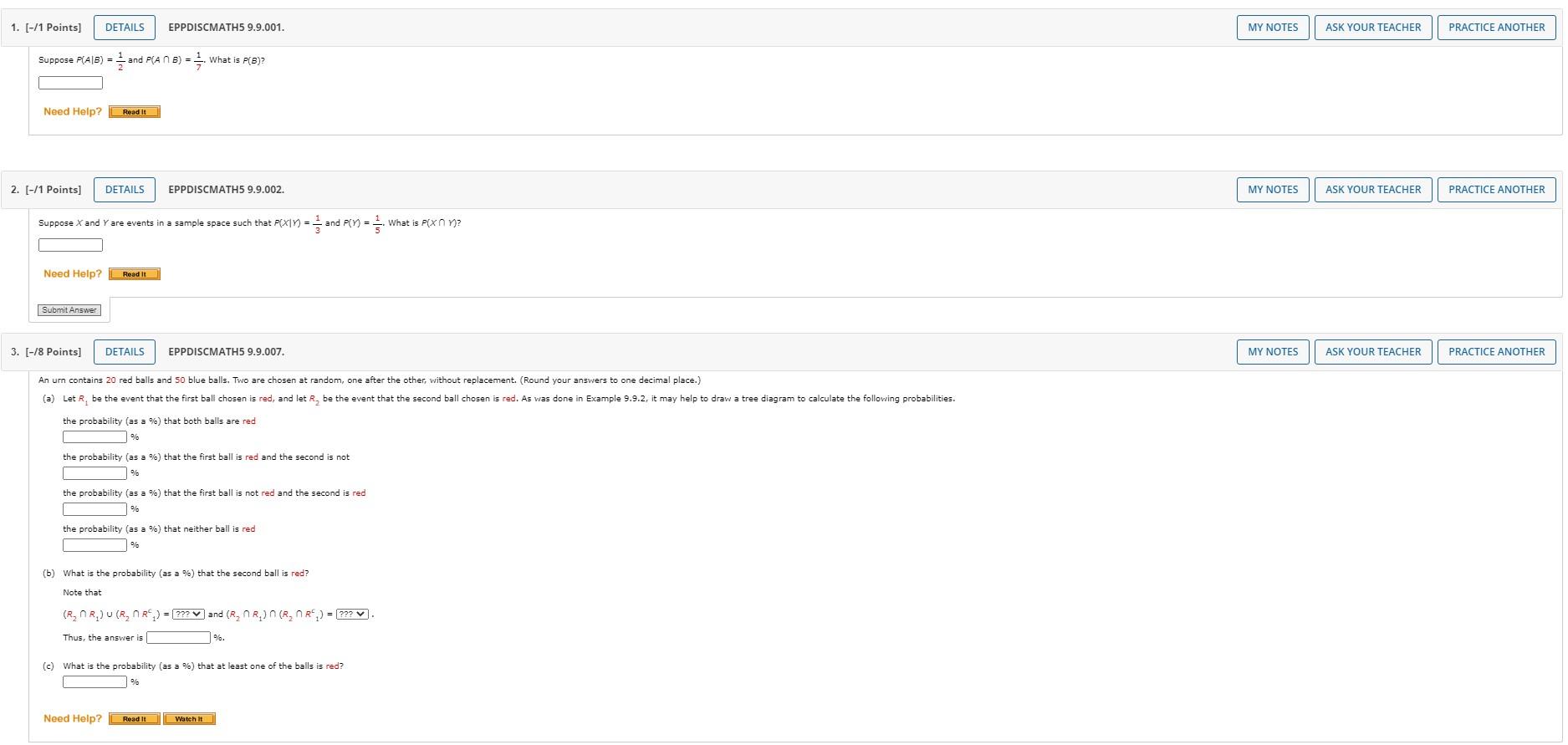Screen dimensions: 1568x745
Task: Click Need Help? text under question 1
Action: tap(73, 111)
